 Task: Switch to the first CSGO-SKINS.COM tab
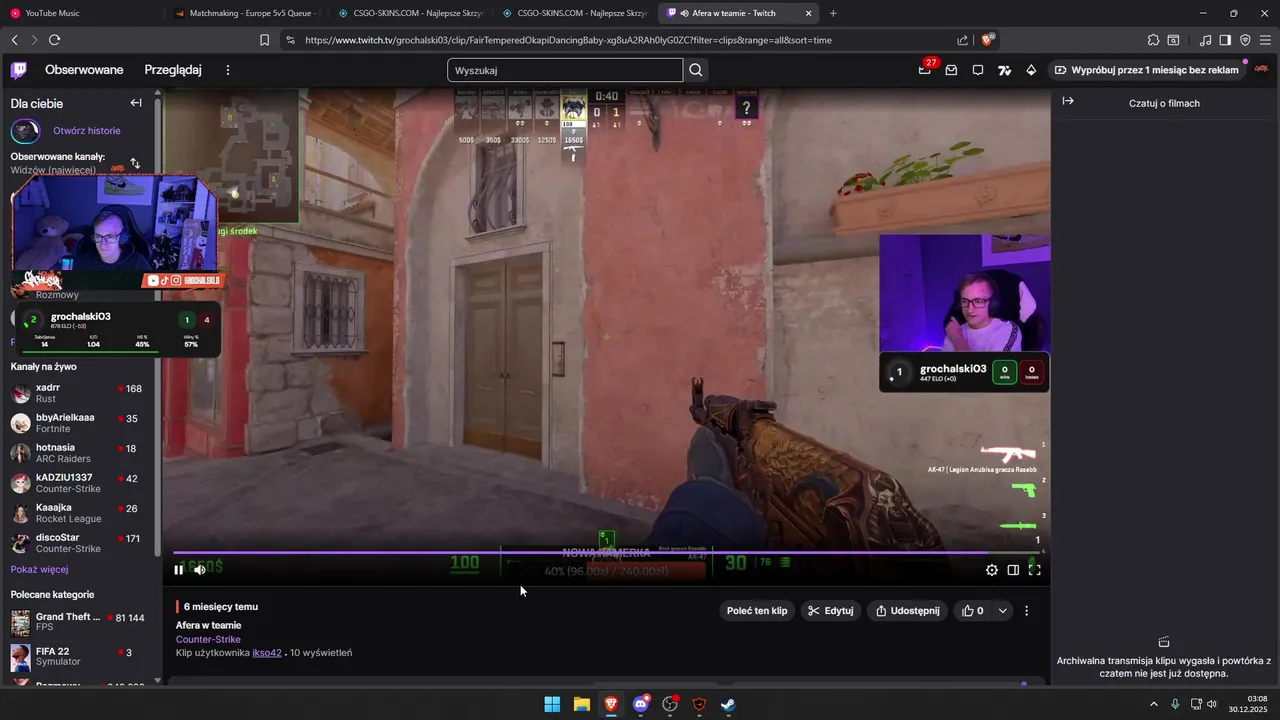coord(410,13)
